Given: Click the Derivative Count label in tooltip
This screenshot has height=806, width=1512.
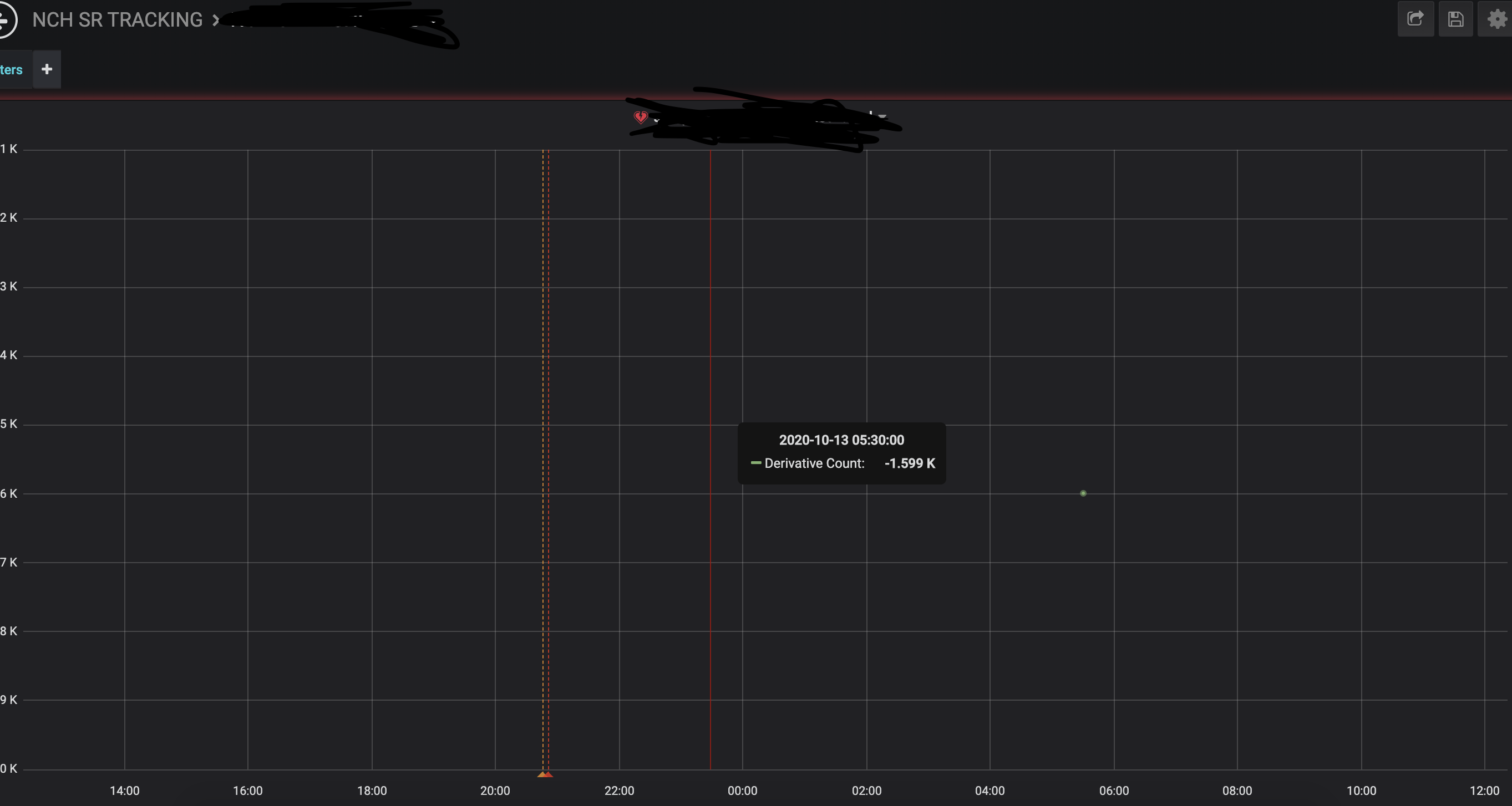Looking at the screenshot, I should [814, 463].
